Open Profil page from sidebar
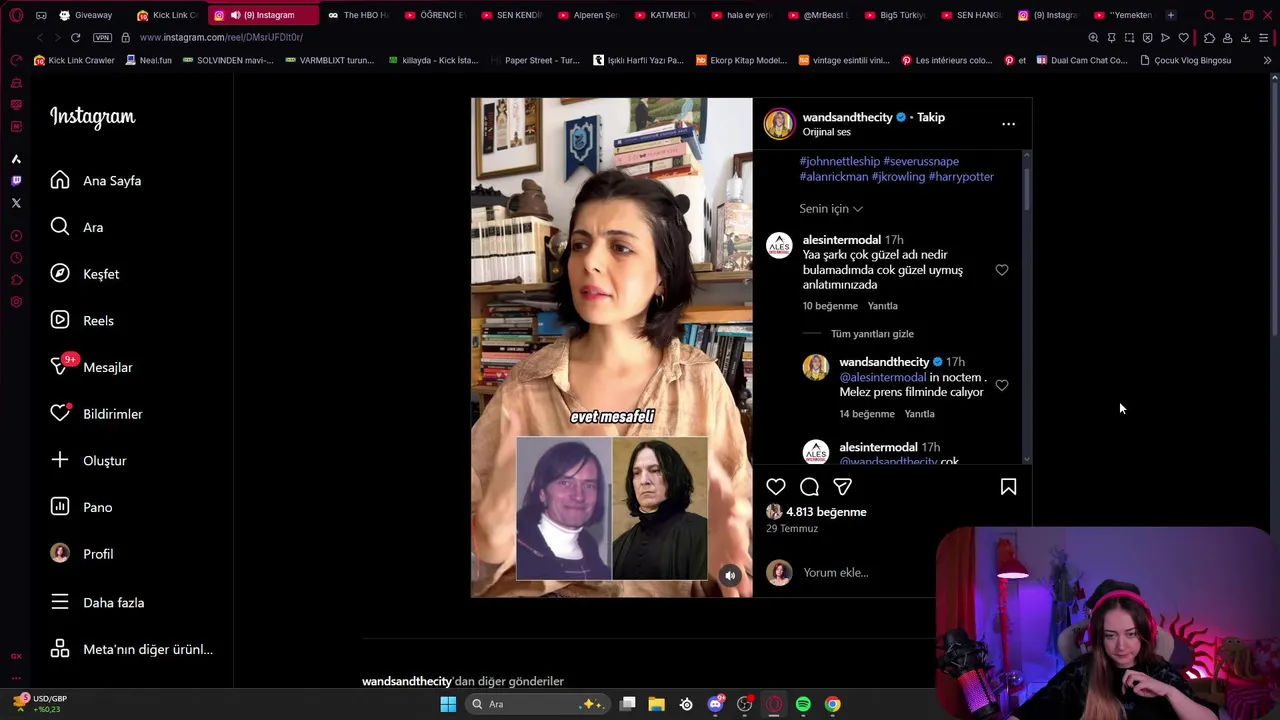 click(x=82, y=554)
